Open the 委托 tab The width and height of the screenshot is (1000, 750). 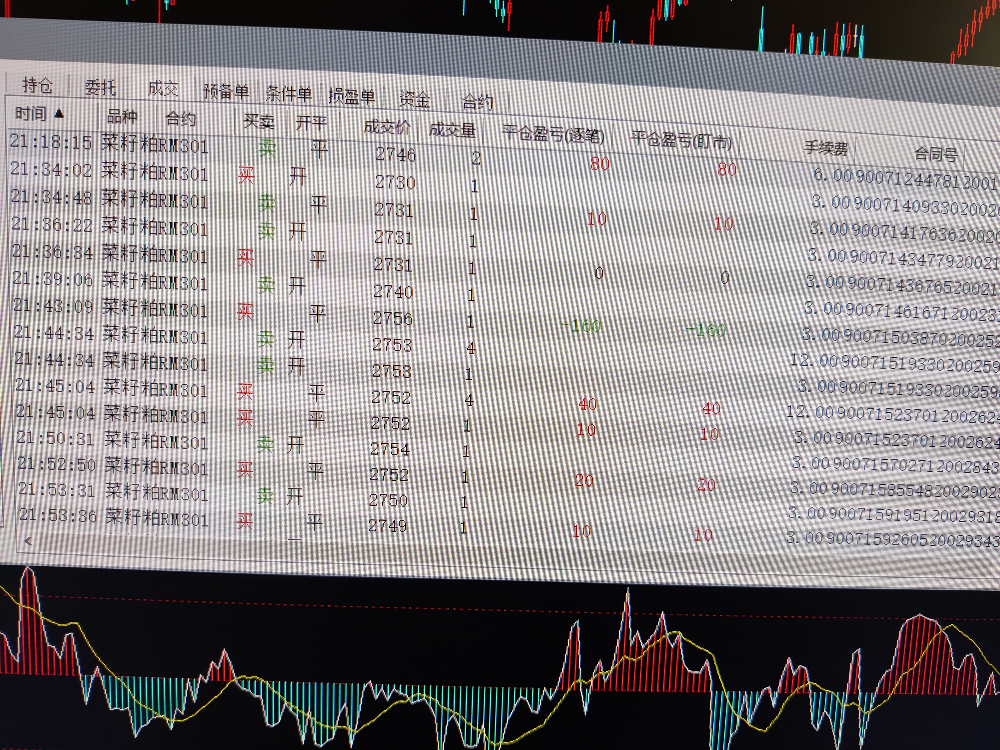[x=100, y=87]
